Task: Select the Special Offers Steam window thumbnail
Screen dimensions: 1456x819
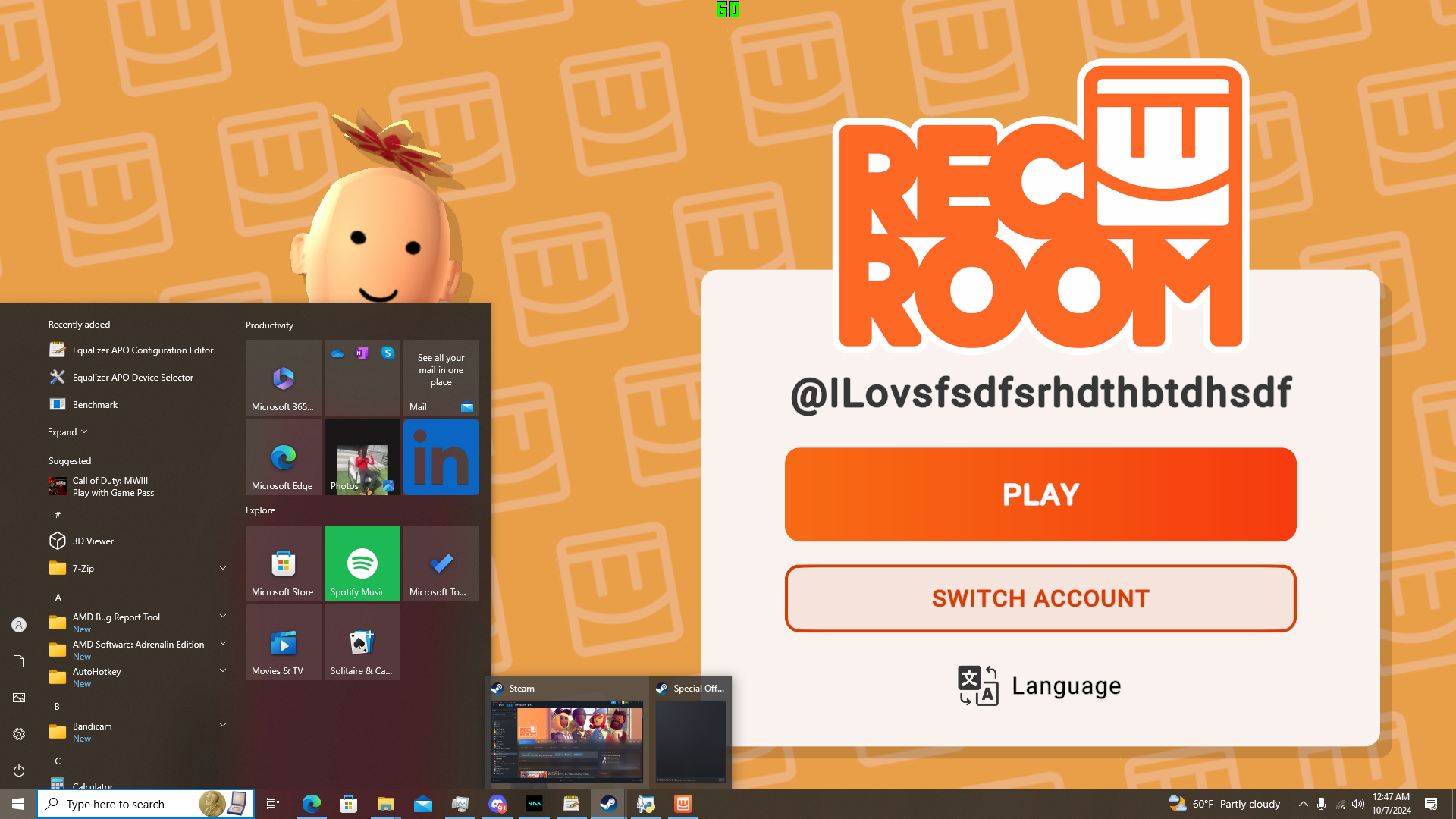Action: pyautogui.click(x=691, y=739)
